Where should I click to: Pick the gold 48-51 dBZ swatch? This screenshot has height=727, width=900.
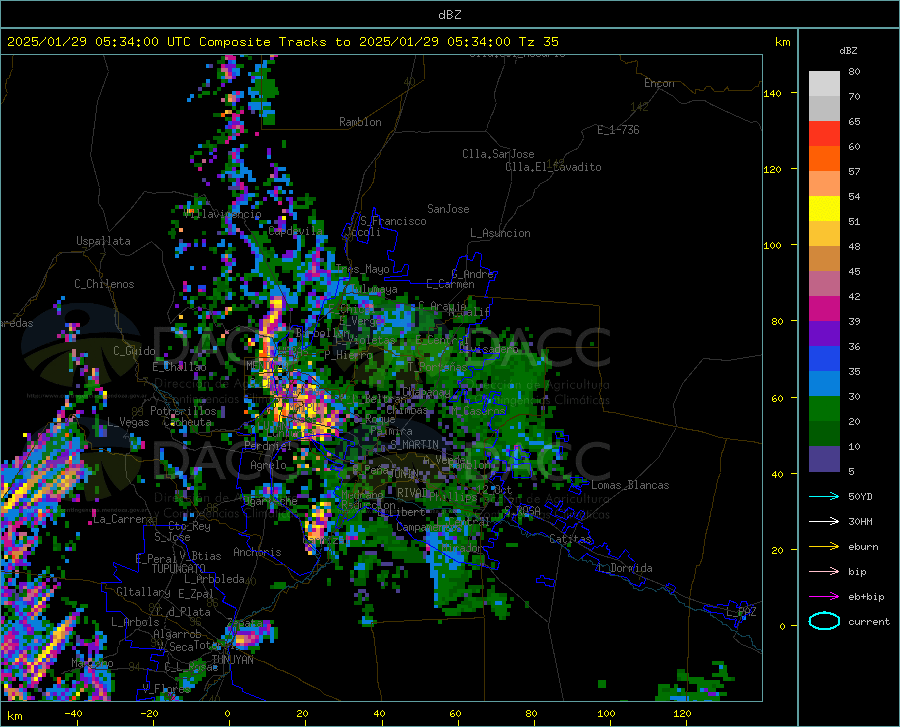(x=824, y=234)
